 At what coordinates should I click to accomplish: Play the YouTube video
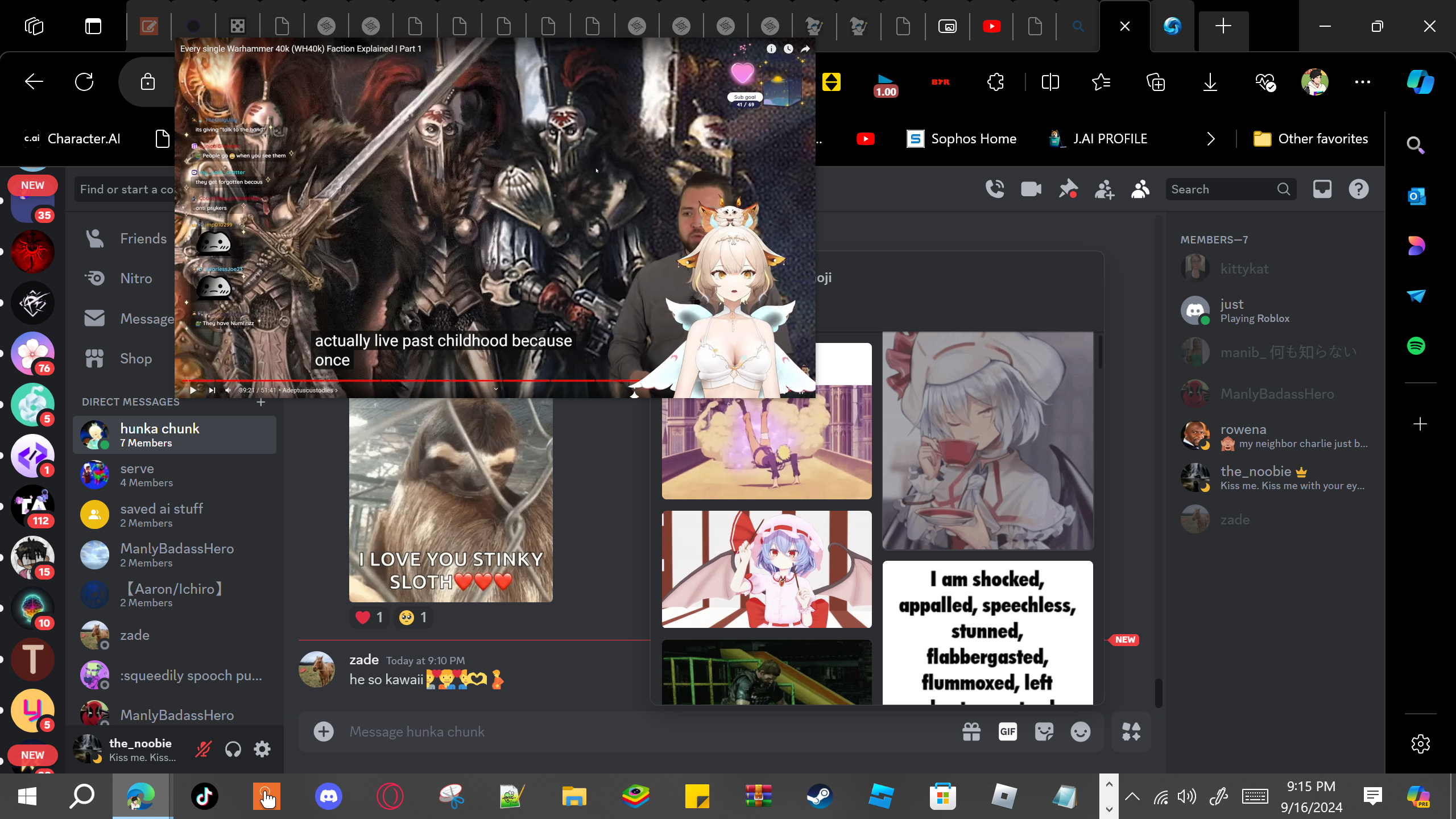coord(193,390)
